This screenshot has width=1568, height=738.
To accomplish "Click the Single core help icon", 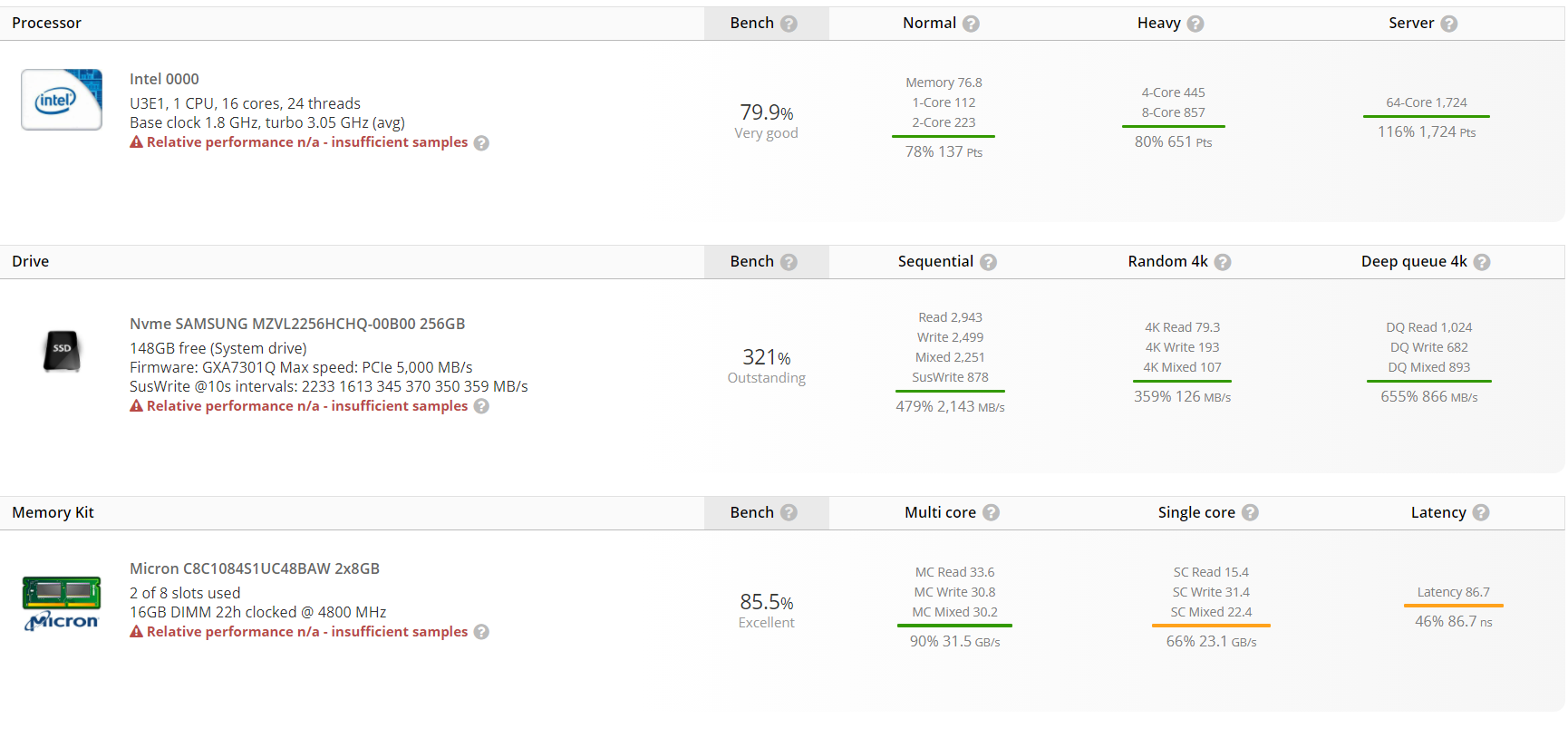I will [1250, 513].
